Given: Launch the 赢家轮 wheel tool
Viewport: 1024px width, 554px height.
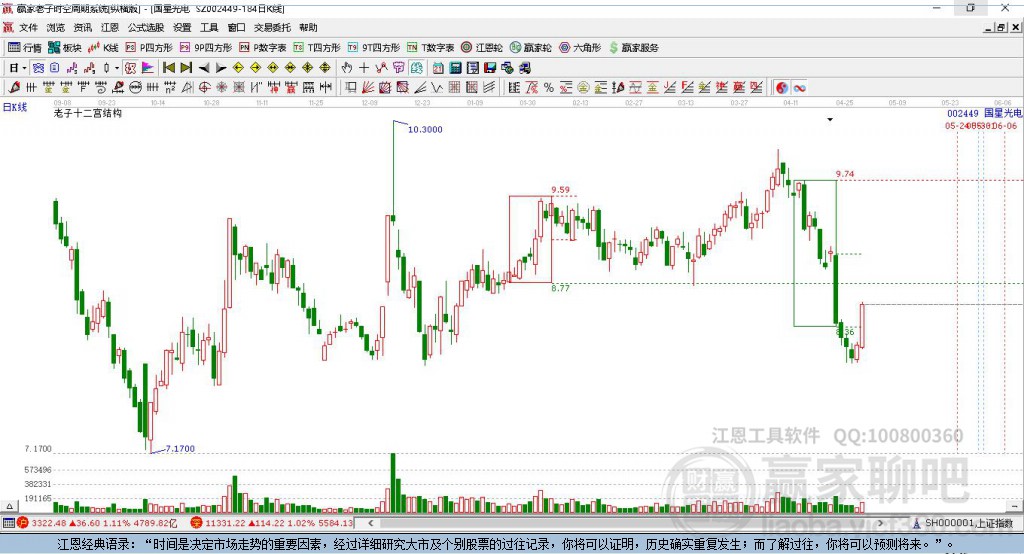Looking at the screenshot, I should [531, 48].
